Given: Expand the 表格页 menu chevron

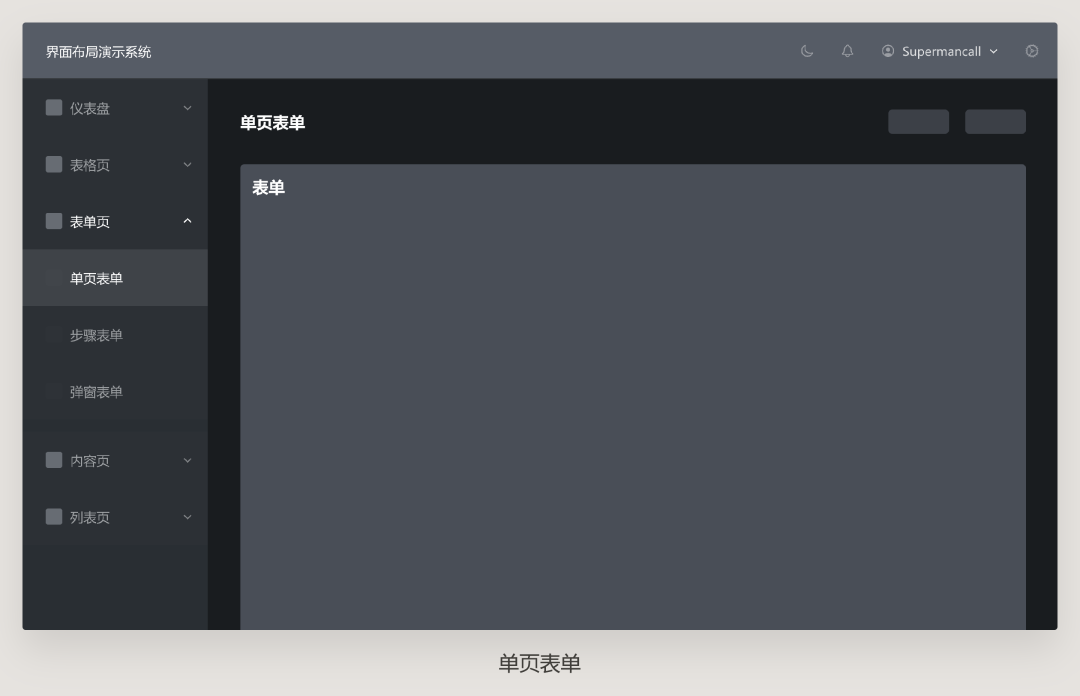Looking at the screenshot, I should (187, 165).
